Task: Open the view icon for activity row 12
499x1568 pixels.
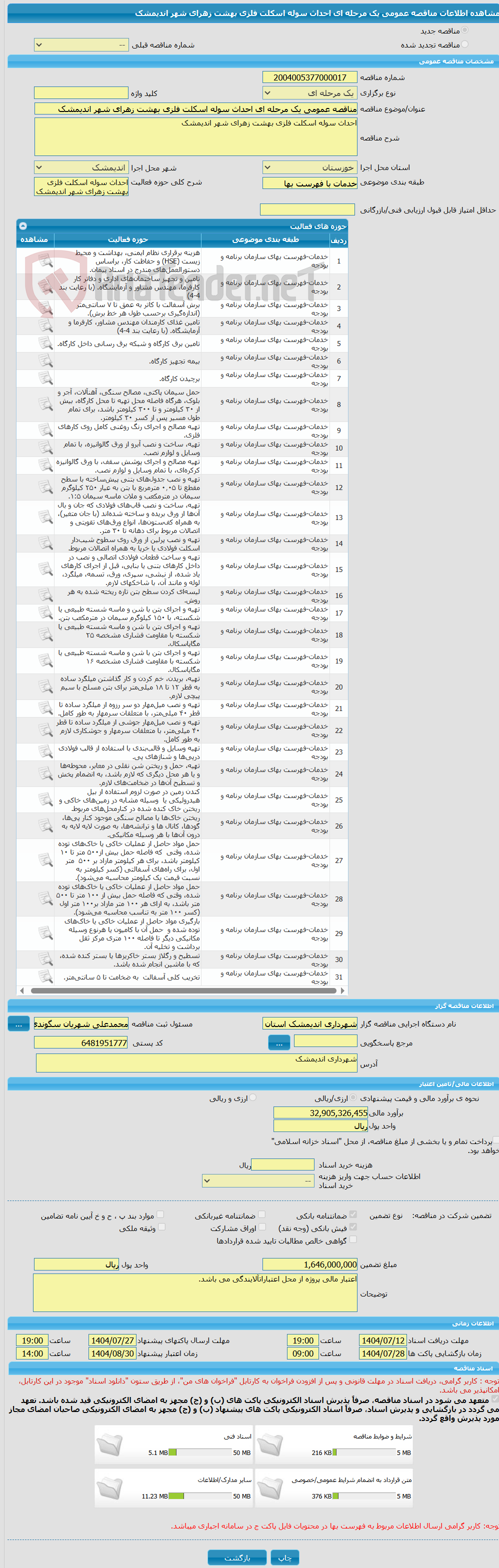Action: coord(45,487)
